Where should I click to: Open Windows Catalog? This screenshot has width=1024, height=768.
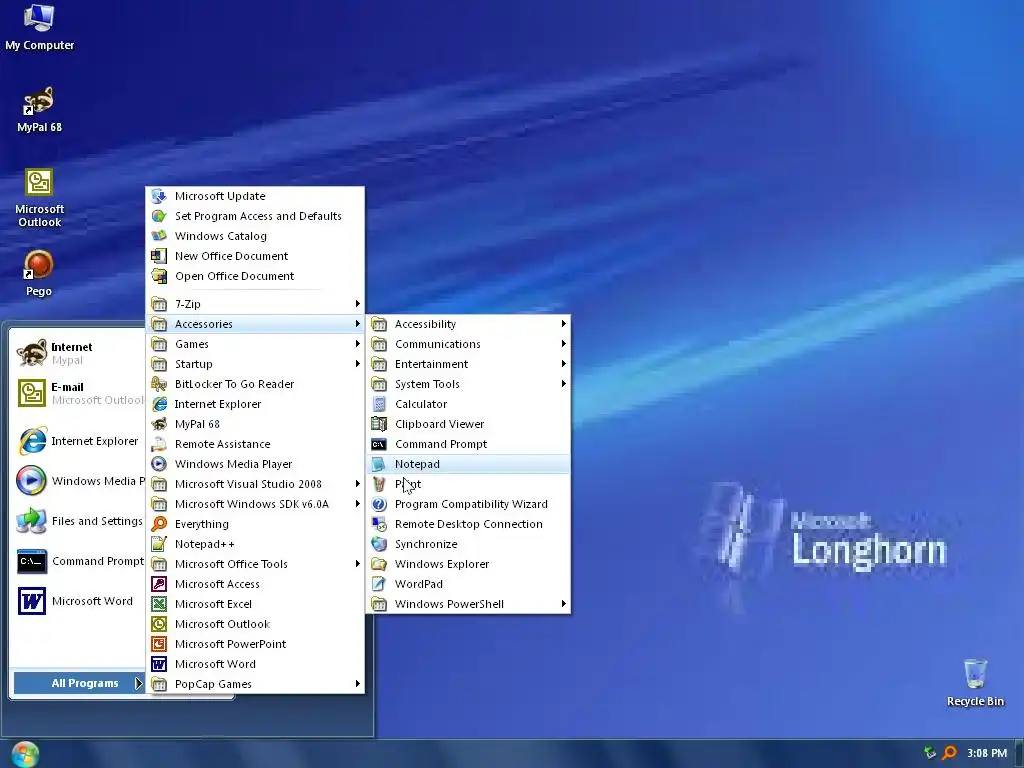tap(255, 236)
